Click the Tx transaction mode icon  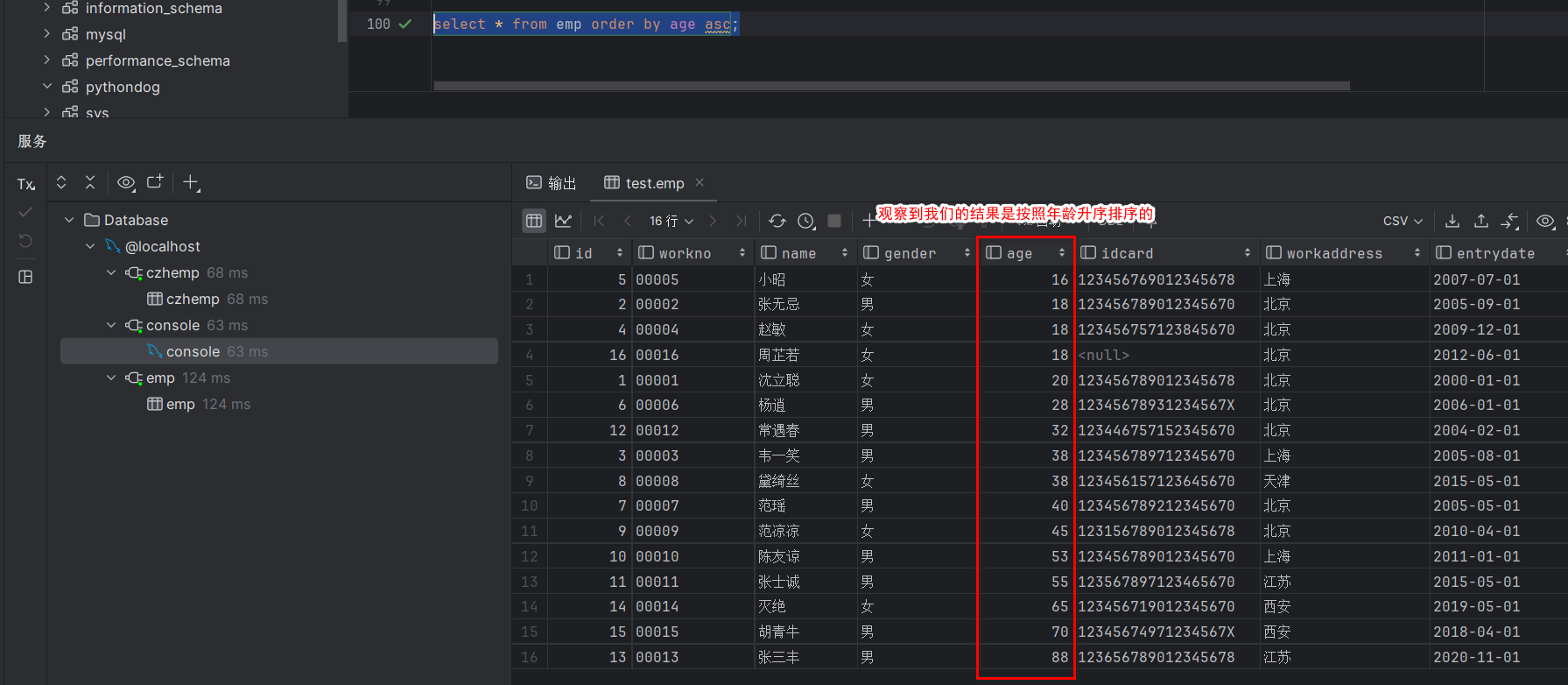25,184
